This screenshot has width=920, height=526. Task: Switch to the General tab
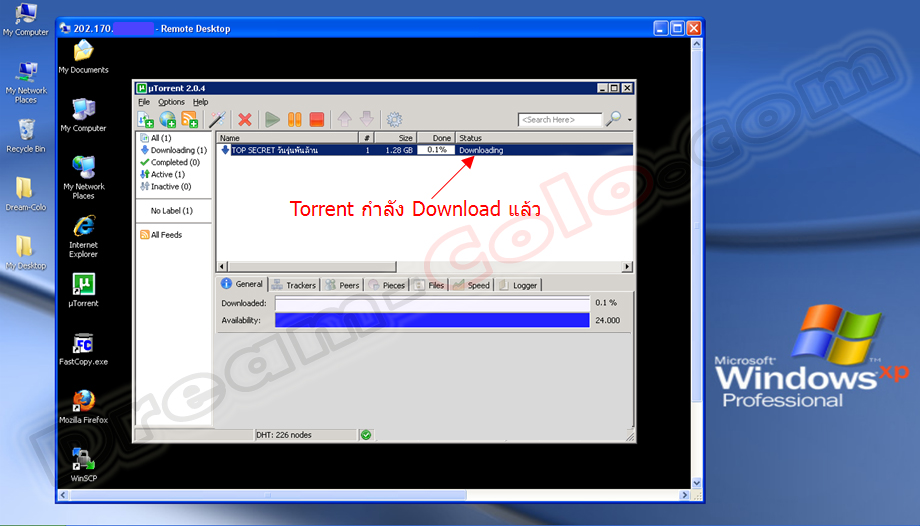(x=242, y=284)
